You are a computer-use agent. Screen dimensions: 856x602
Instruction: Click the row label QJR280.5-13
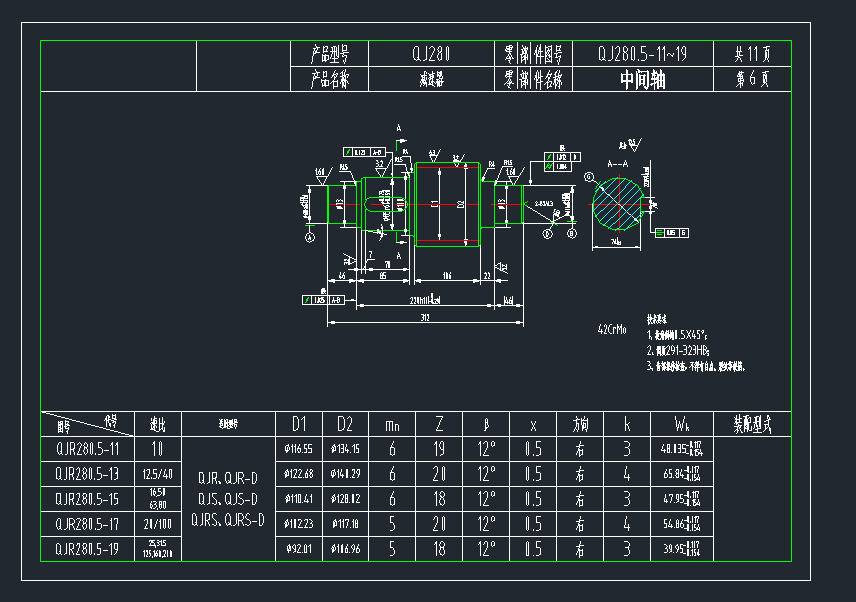87,474
